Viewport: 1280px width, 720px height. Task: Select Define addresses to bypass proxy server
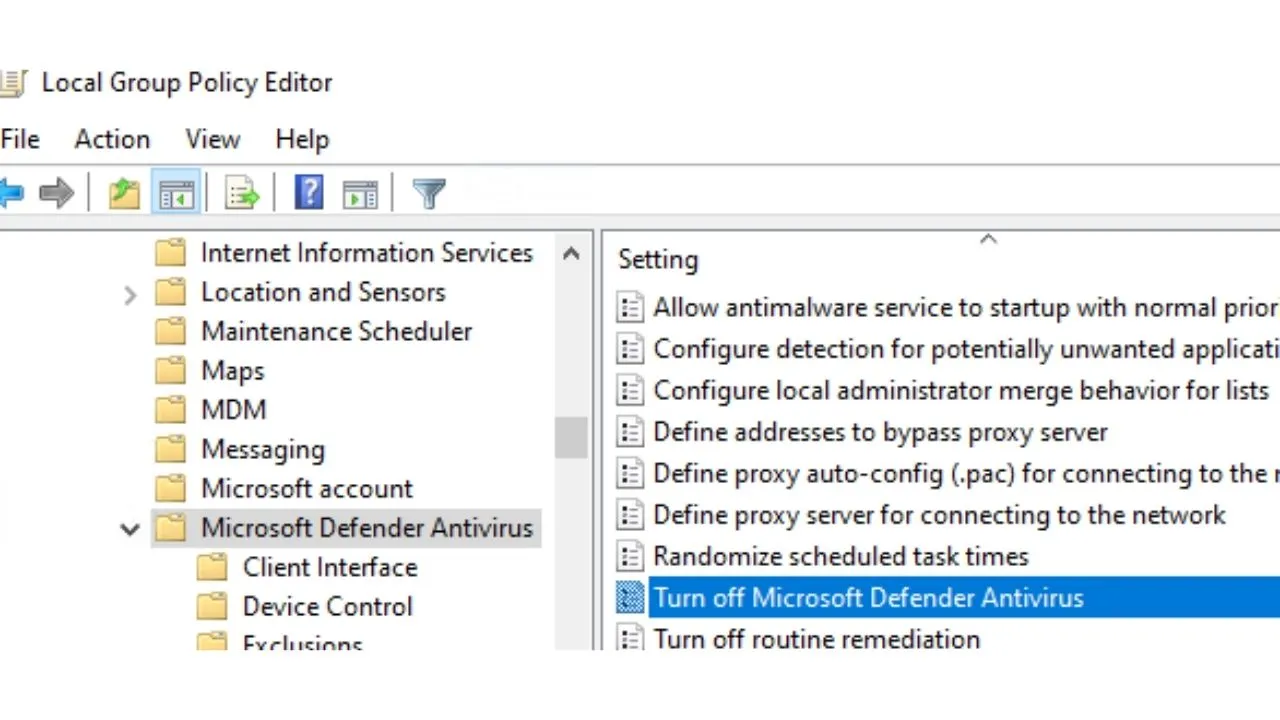pyautogui.click(x=880, y=432)
